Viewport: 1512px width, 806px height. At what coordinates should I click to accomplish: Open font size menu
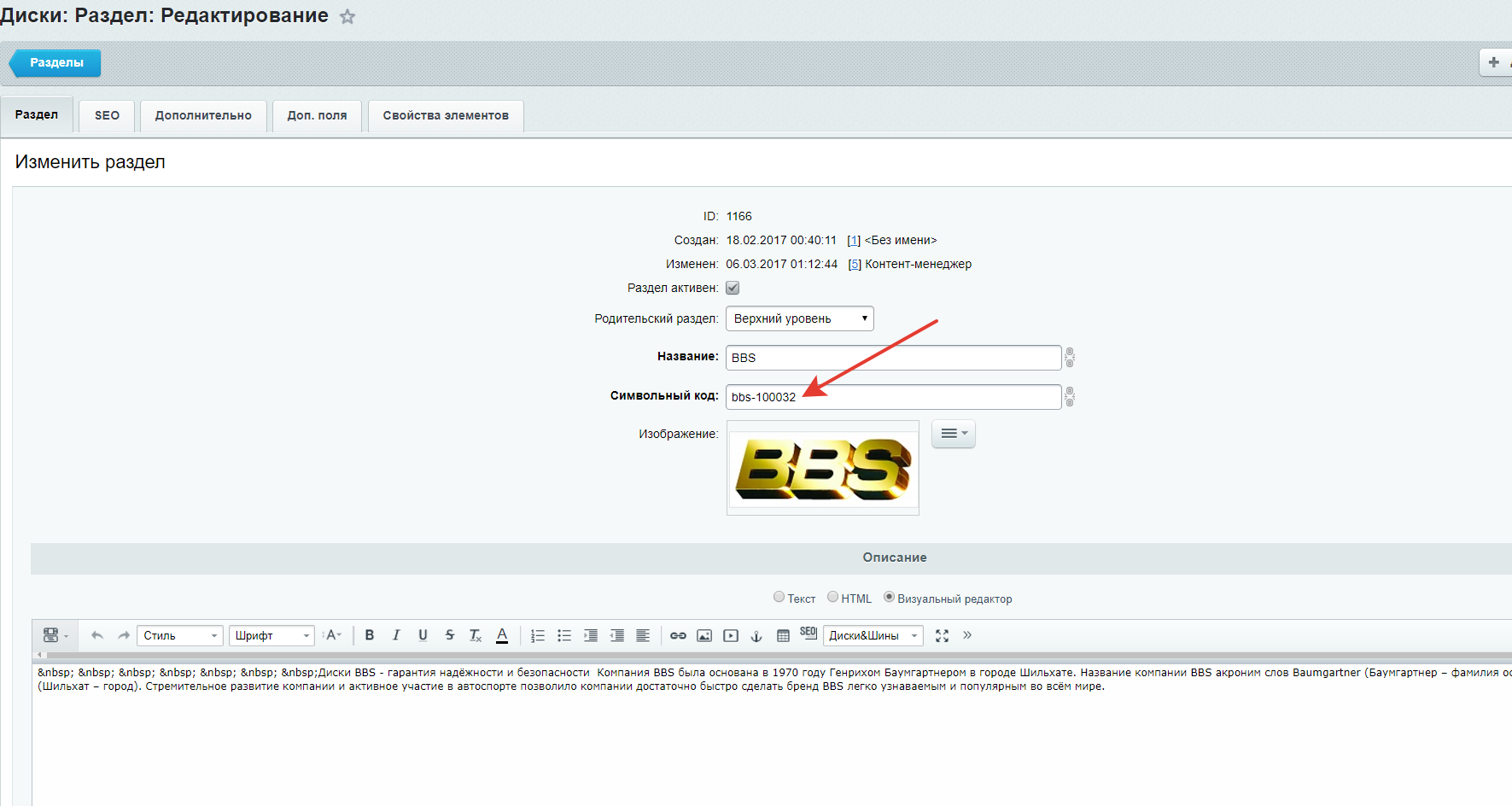tap(333, 635)
